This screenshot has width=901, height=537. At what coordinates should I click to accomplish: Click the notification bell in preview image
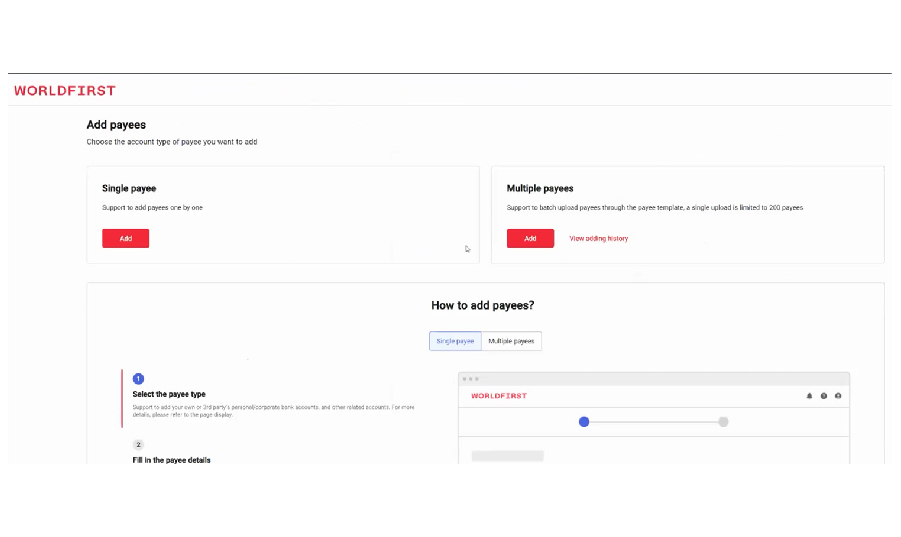809,396
